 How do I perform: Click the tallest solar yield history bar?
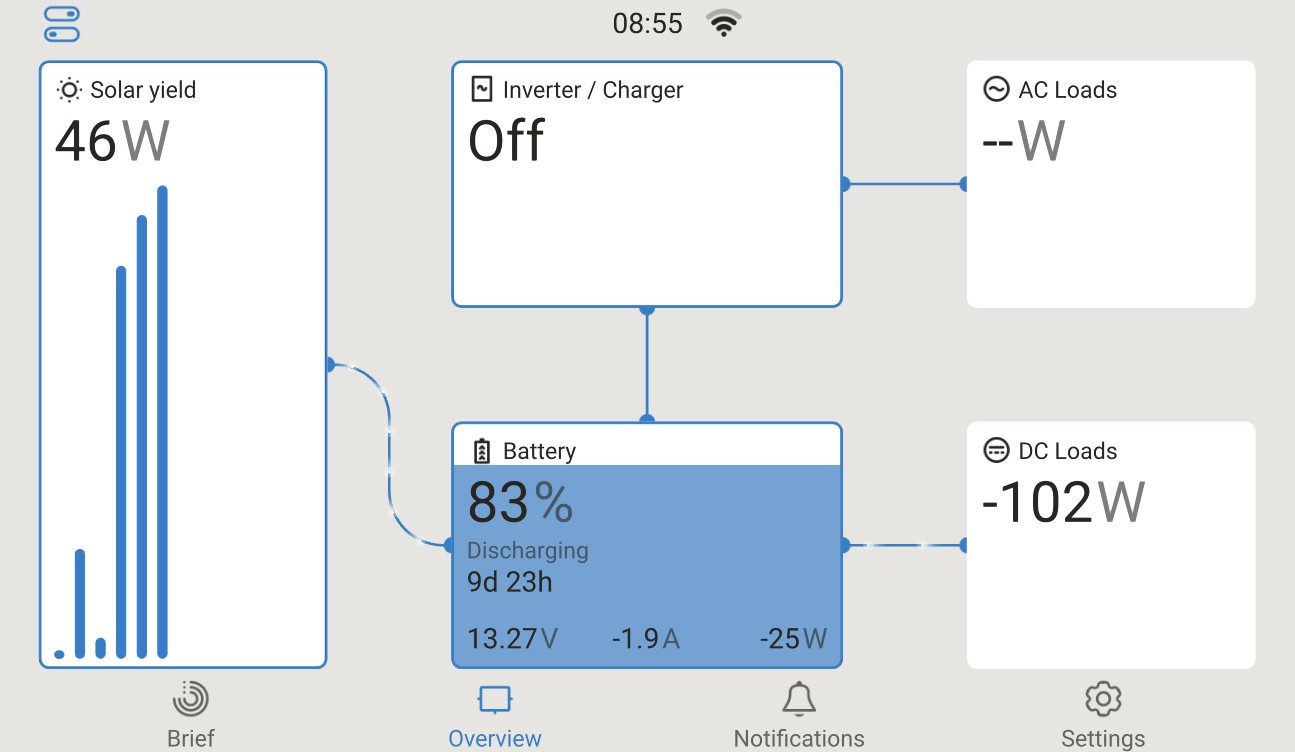(x=162, y=420)
